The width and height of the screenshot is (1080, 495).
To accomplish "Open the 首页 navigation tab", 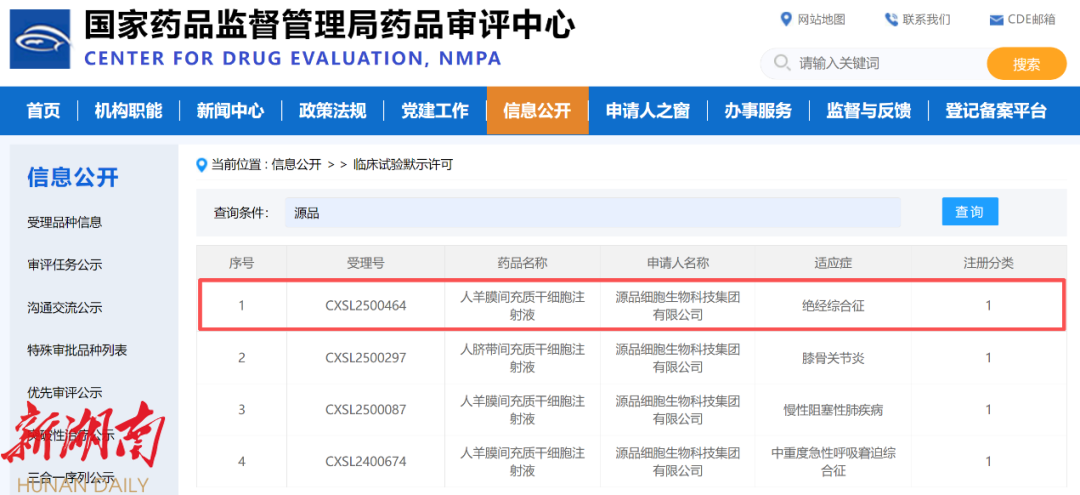I will (x=43, y=110).
